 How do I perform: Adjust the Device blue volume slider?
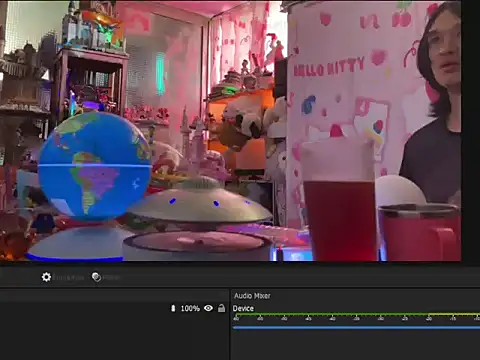pyautogui.click(x=356, y=328)
